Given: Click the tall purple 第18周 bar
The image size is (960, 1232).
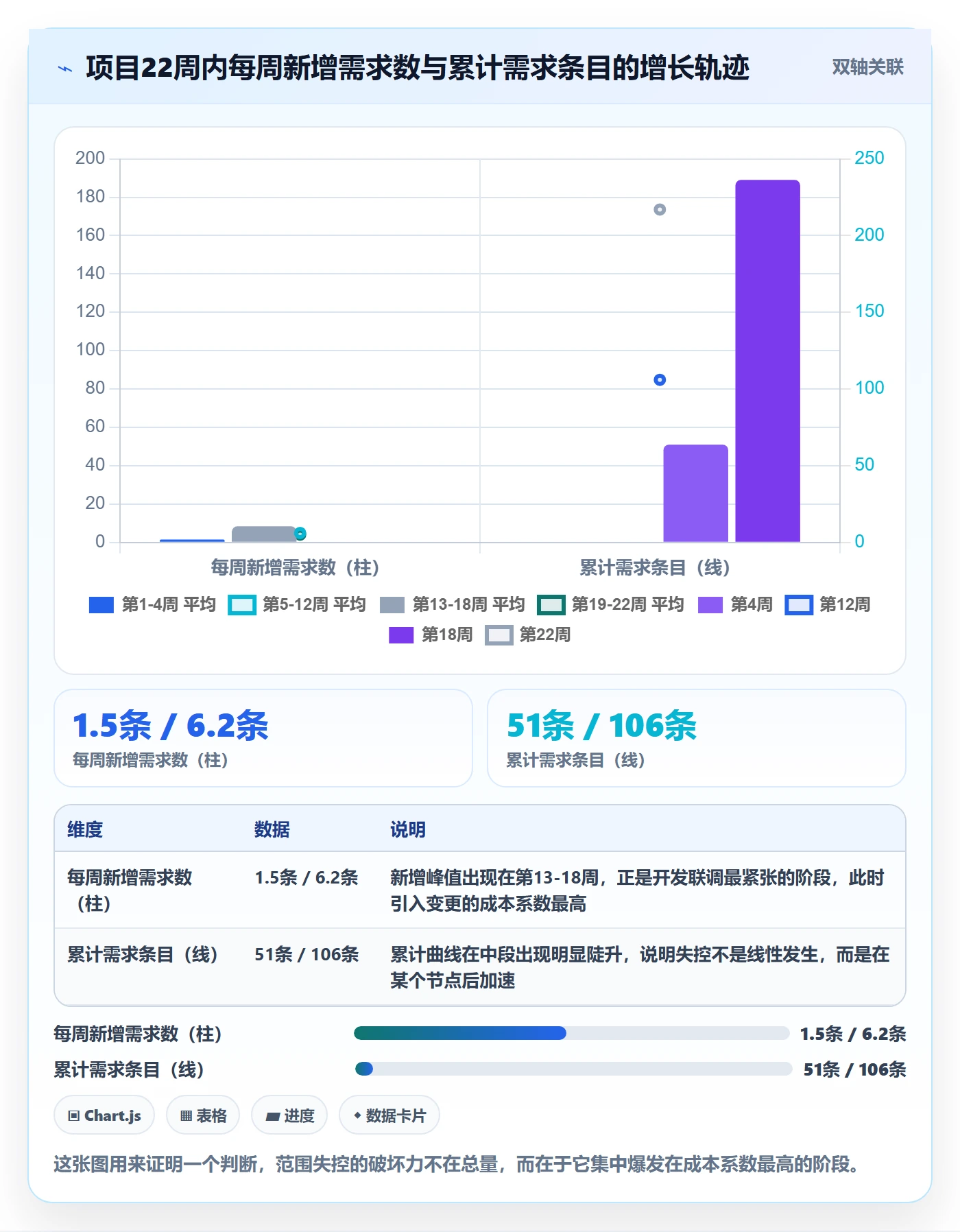Looking at the screenshot, I should (767, 361).
